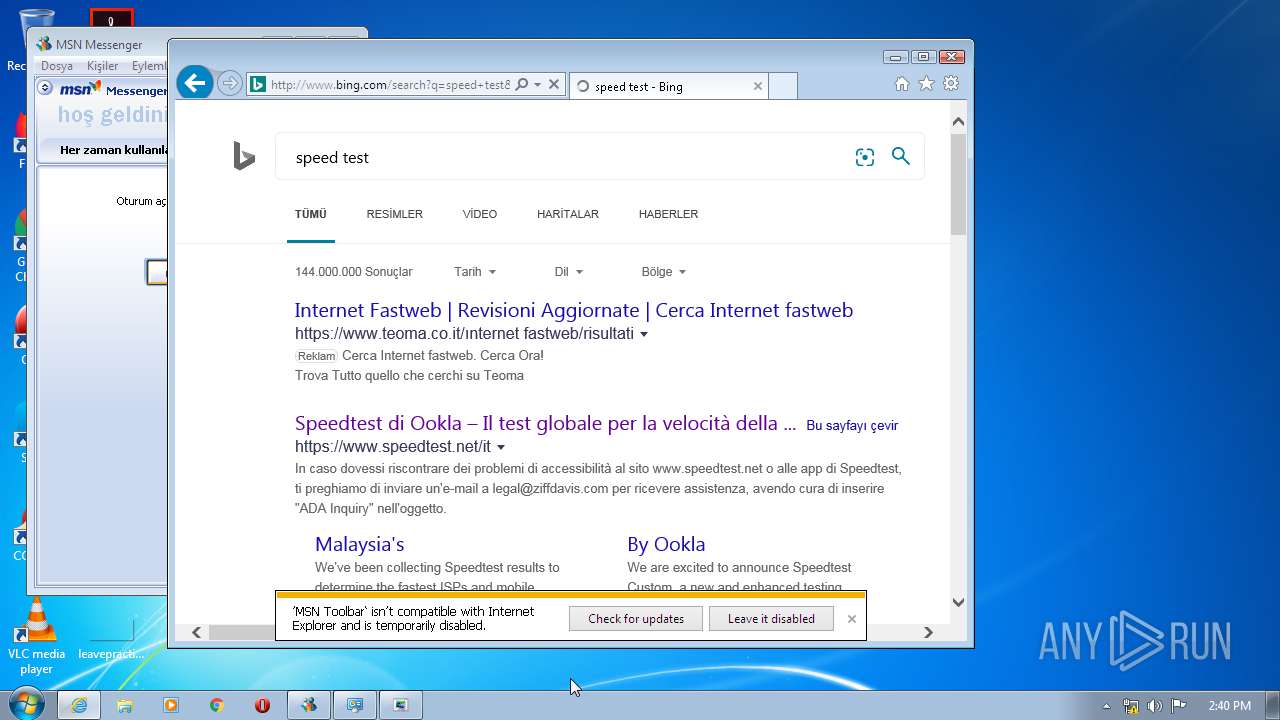
Task: Close the 'speed test - Bing' tab
Action: (757, 86)
